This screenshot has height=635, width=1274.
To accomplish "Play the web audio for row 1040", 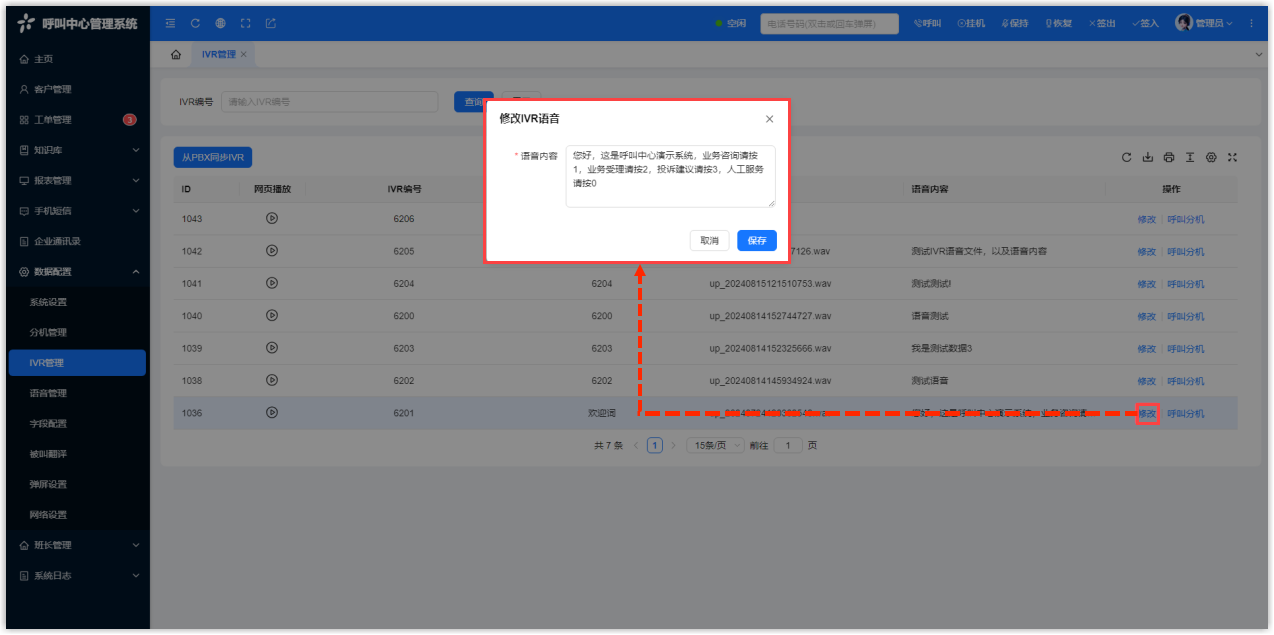I will tap(272, 315).
